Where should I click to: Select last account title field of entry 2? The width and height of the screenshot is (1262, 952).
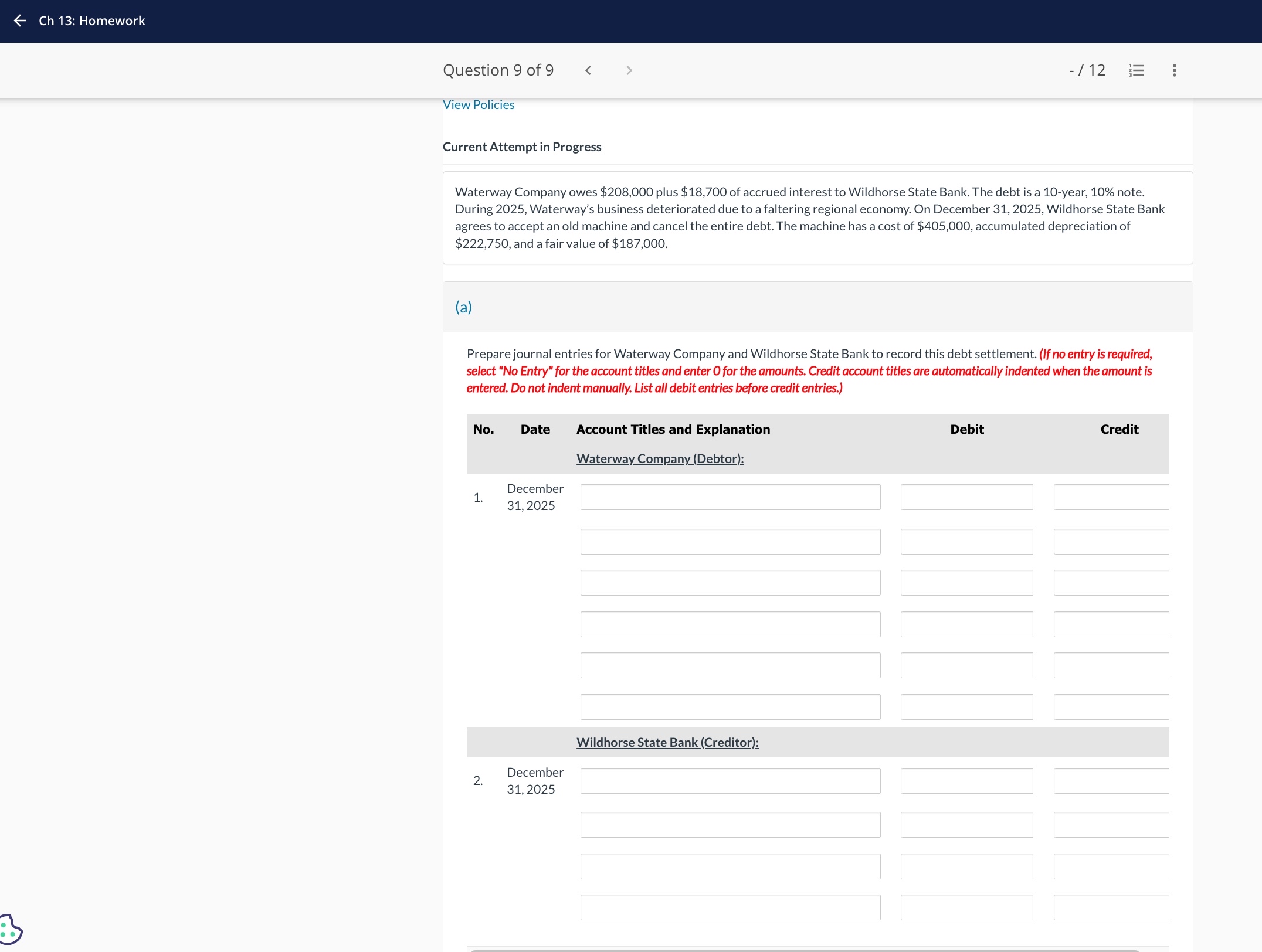730,907
